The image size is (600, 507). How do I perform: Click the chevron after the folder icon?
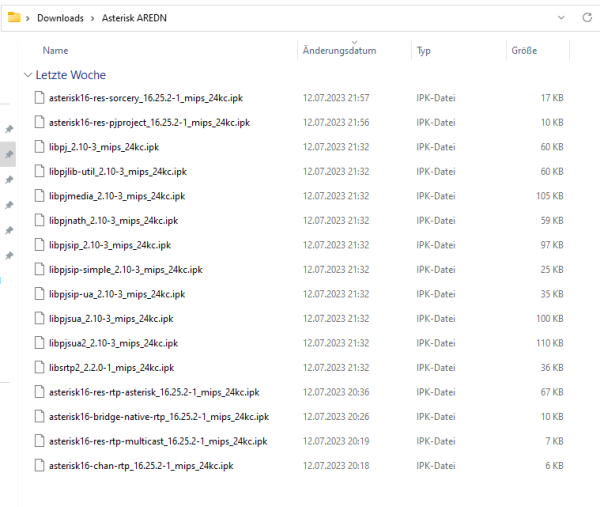(x=28, y=18)
